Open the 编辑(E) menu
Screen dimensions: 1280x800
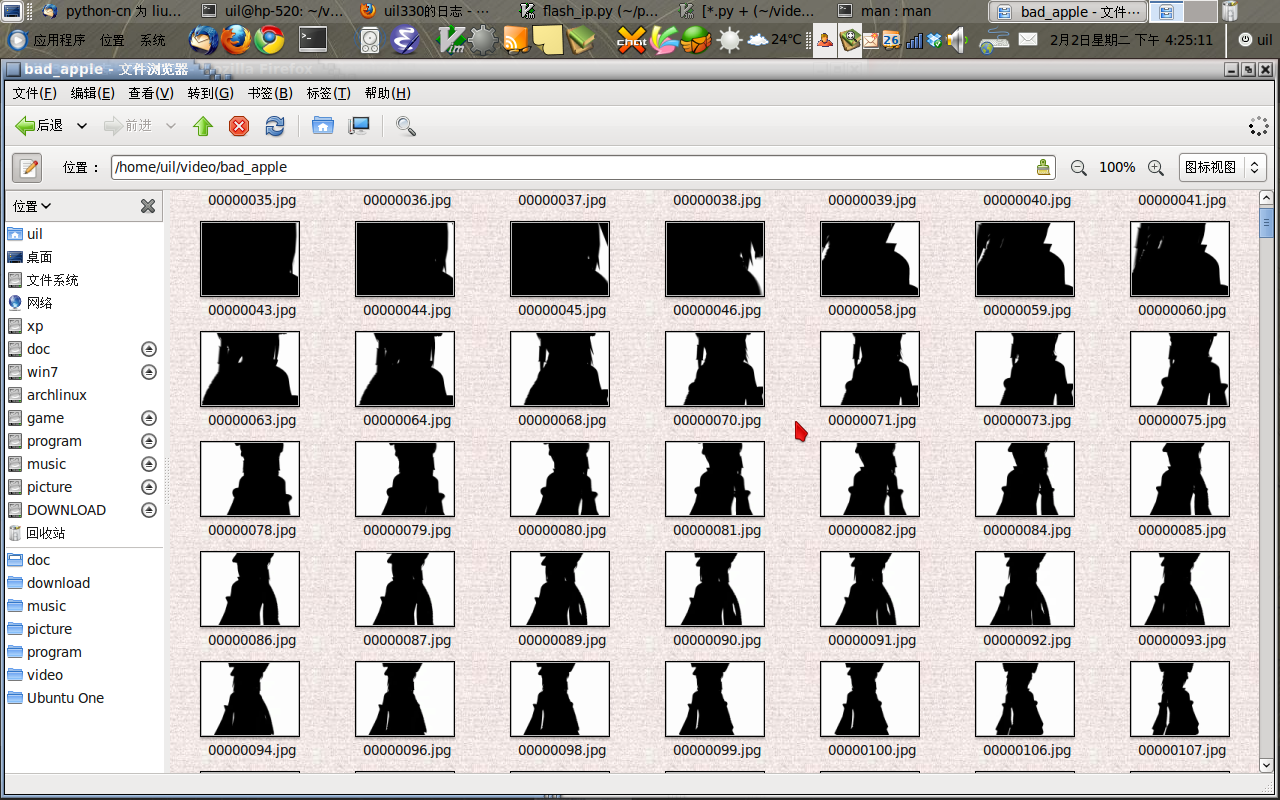[92, 93]
